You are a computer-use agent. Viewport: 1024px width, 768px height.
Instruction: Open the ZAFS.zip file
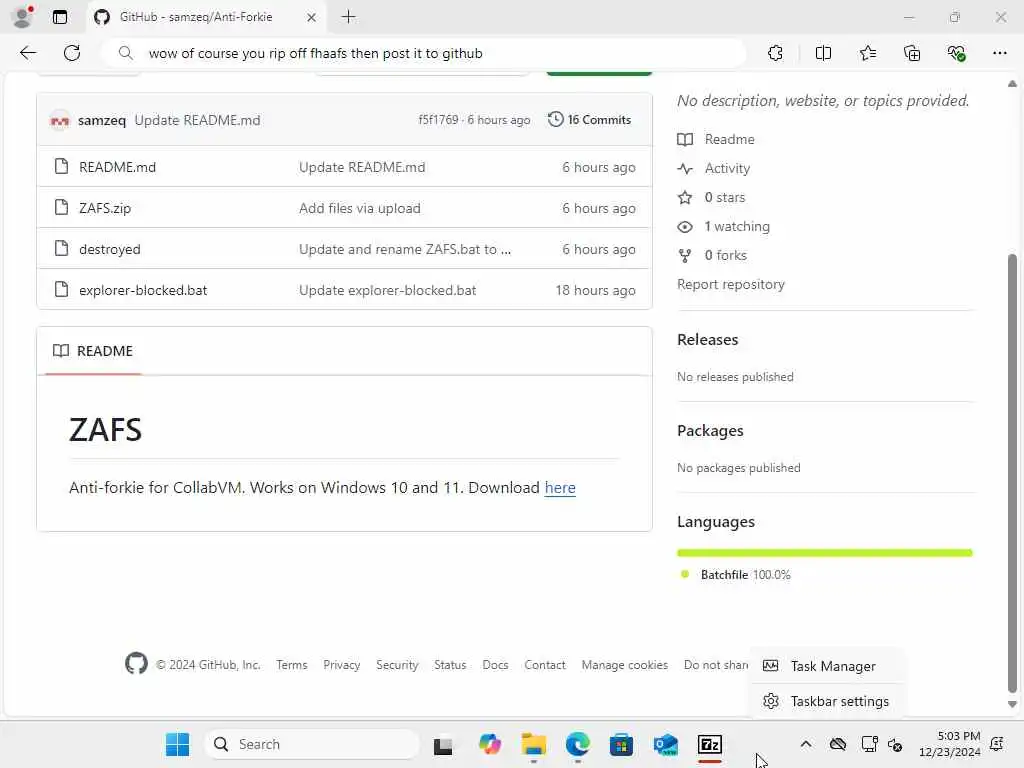[x=105, y=208]
